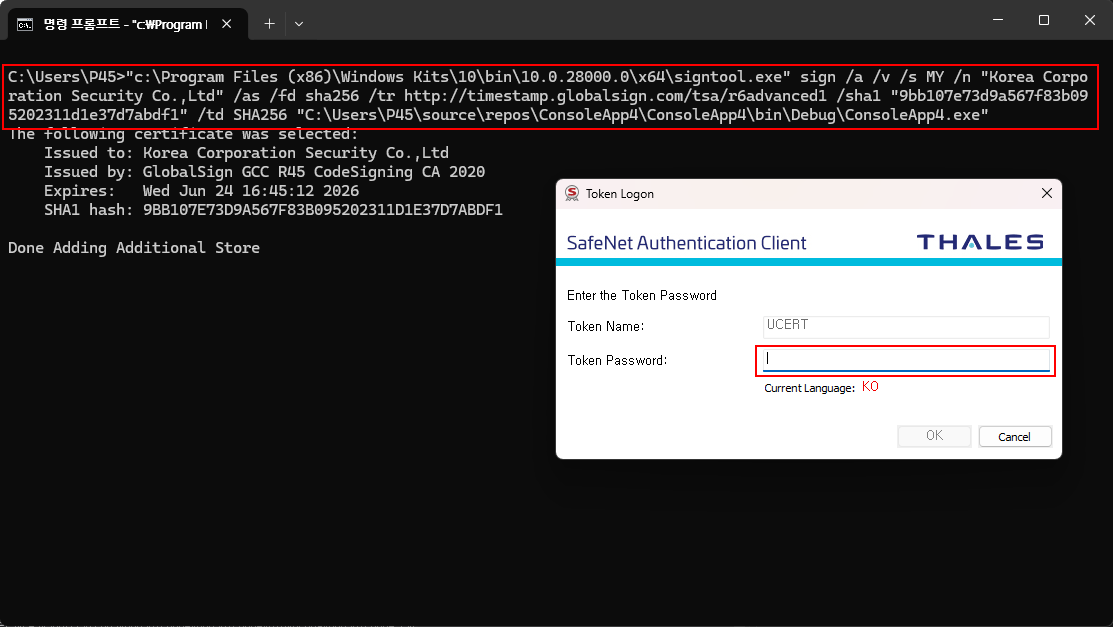Close the Token Logon dialog
1113x627 pixels.
click(1046, 193)
